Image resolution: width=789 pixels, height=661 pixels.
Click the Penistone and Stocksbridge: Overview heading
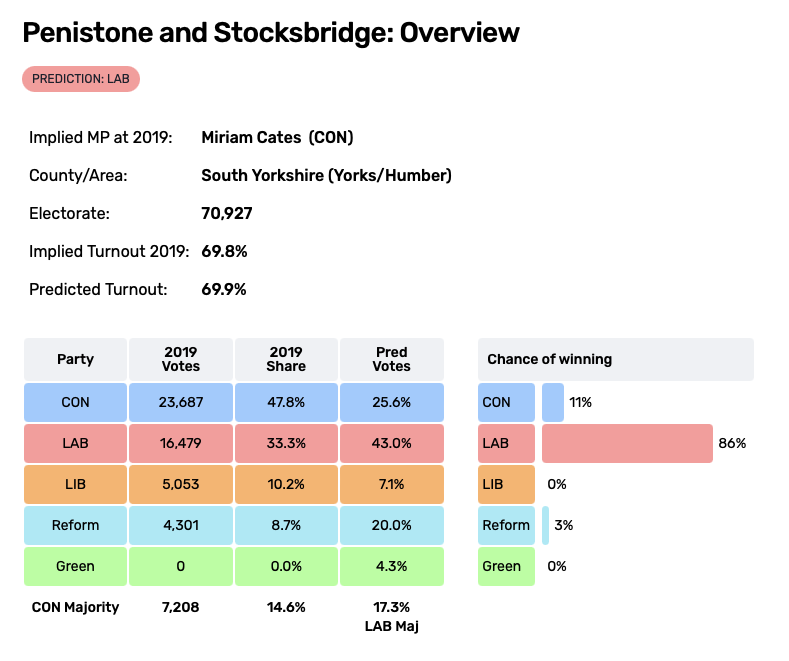pos(271,33)
